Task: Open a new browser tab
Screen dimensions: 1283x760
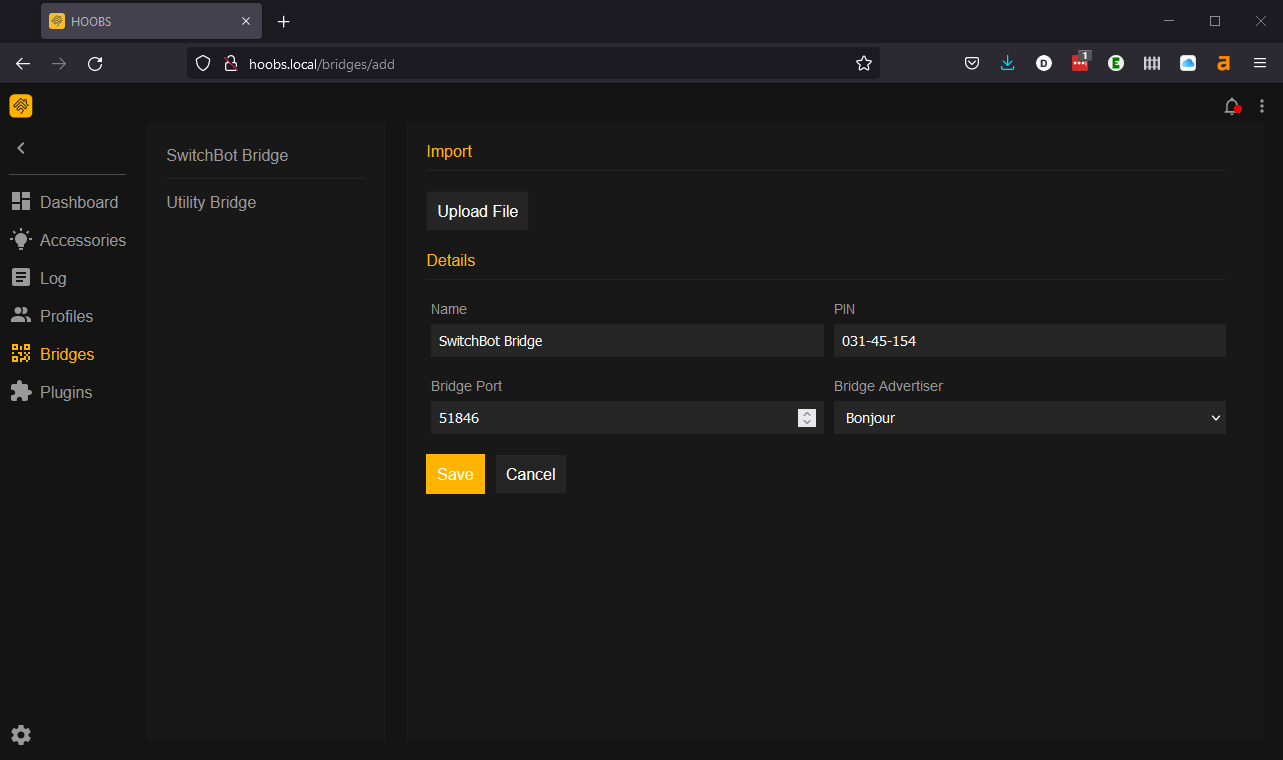Action: (x=283, y=21)
